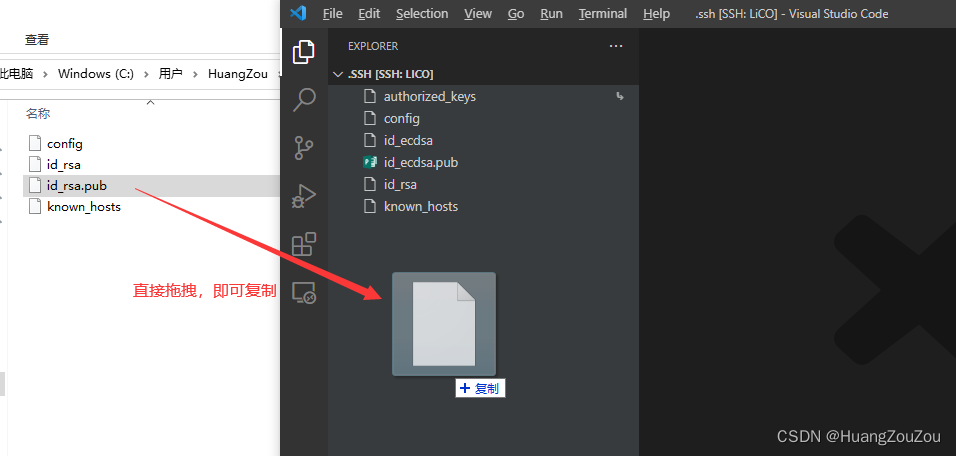This screenshot has width=956, height=456.
Task: Click 此电脑 in the address breadcrumb
Action: tap(16, 74)
